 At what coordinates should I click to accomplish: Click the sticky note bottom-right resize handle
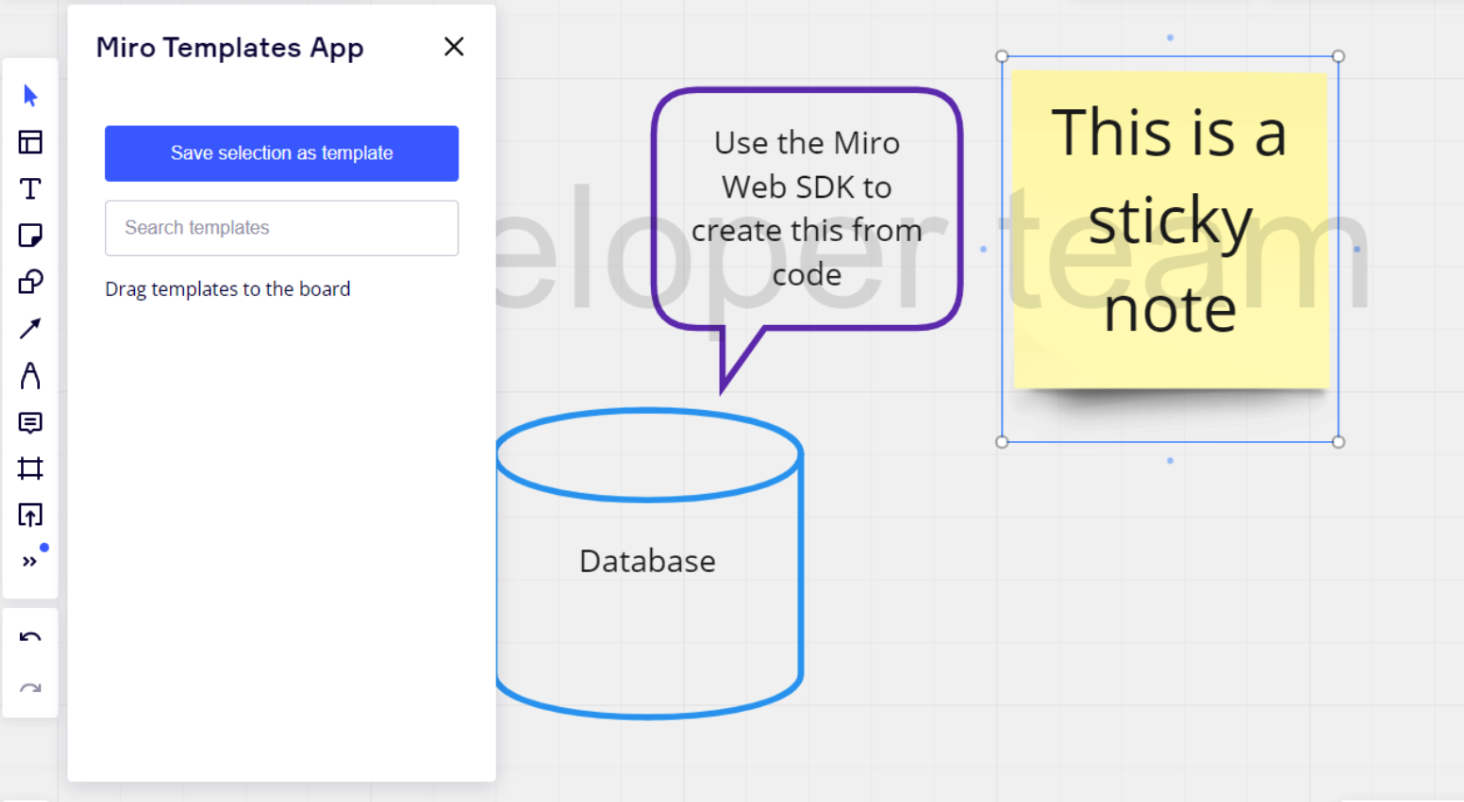tap(1339, 442)
